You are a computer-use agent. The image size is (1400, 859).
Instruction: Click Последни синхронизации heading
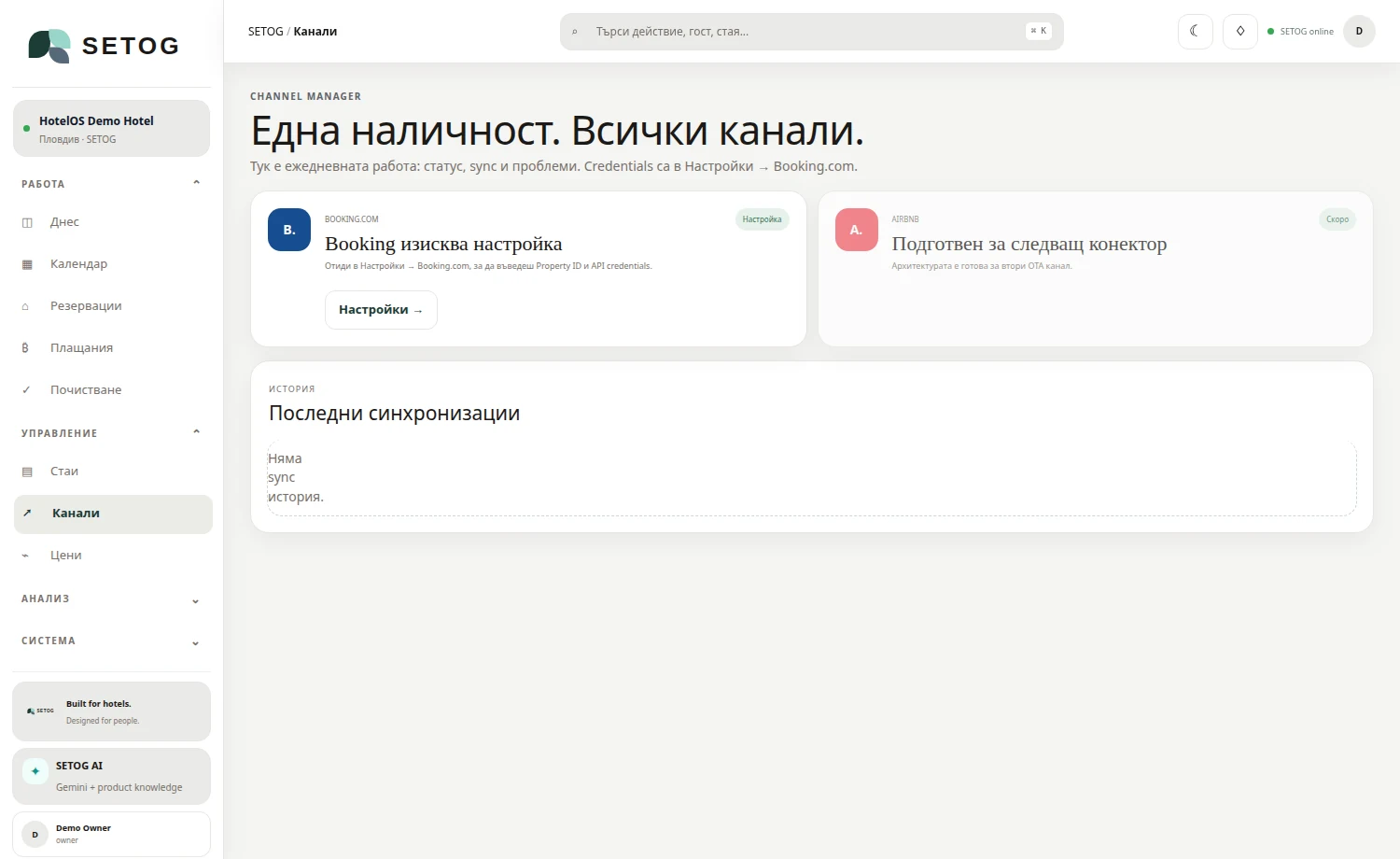coord(394,413)
